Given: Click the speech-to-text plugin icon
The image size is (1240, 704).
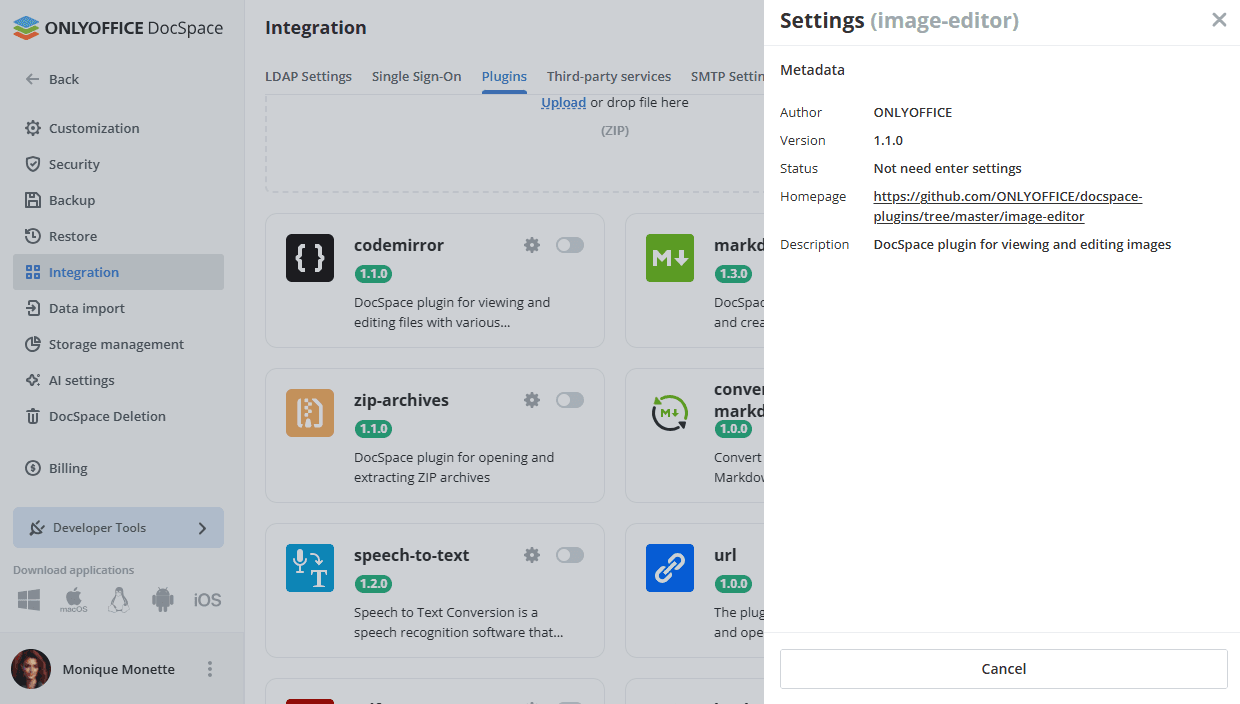Looking at the screenshot, I should click(x=310, y=568).
